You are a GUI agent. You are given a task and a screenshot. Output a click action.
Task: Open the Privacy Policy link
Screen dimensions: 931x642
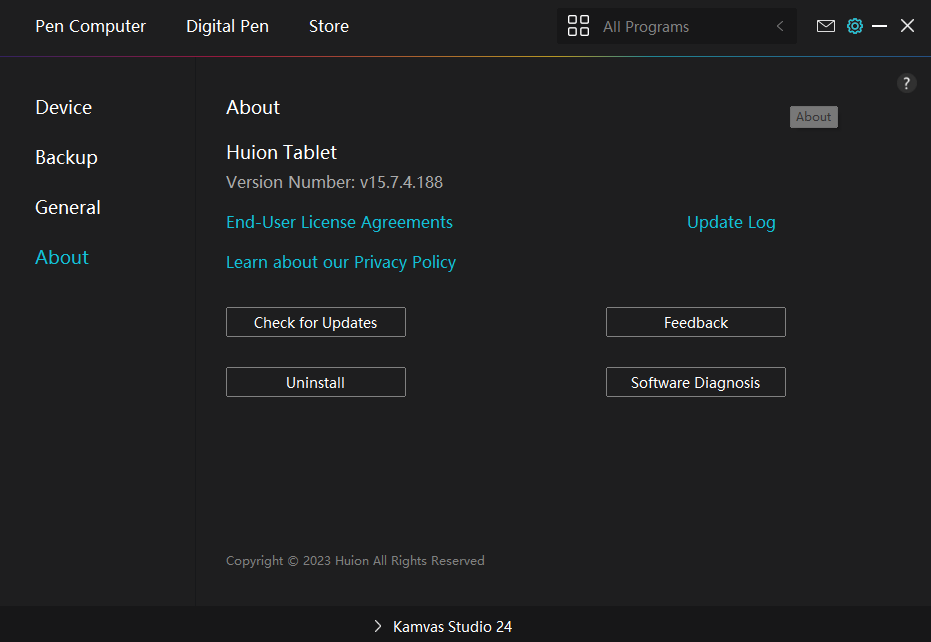click(340, 262)
